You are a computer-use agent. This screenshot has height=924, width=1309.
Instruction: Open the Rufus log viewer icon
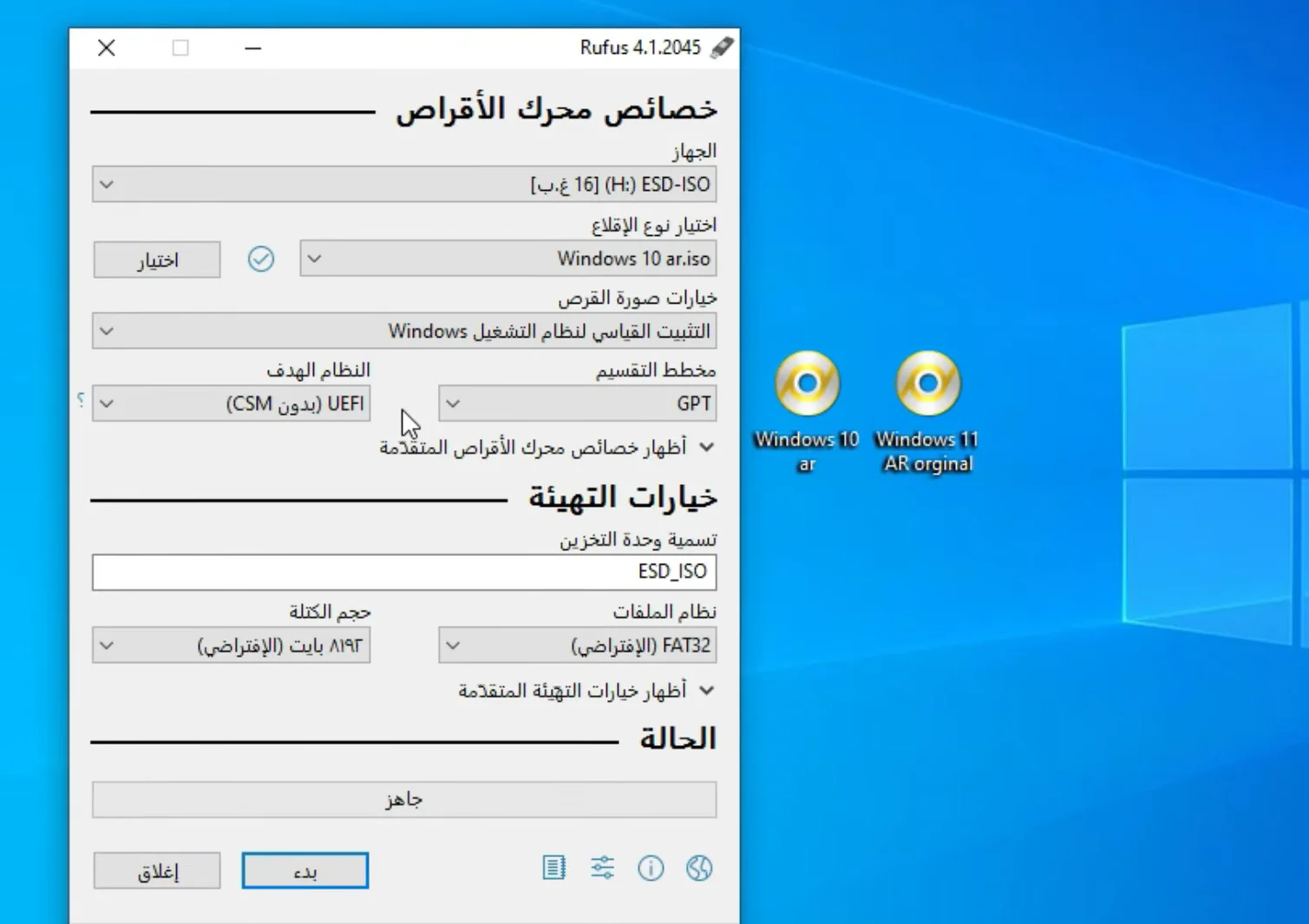tap(553, 868)
